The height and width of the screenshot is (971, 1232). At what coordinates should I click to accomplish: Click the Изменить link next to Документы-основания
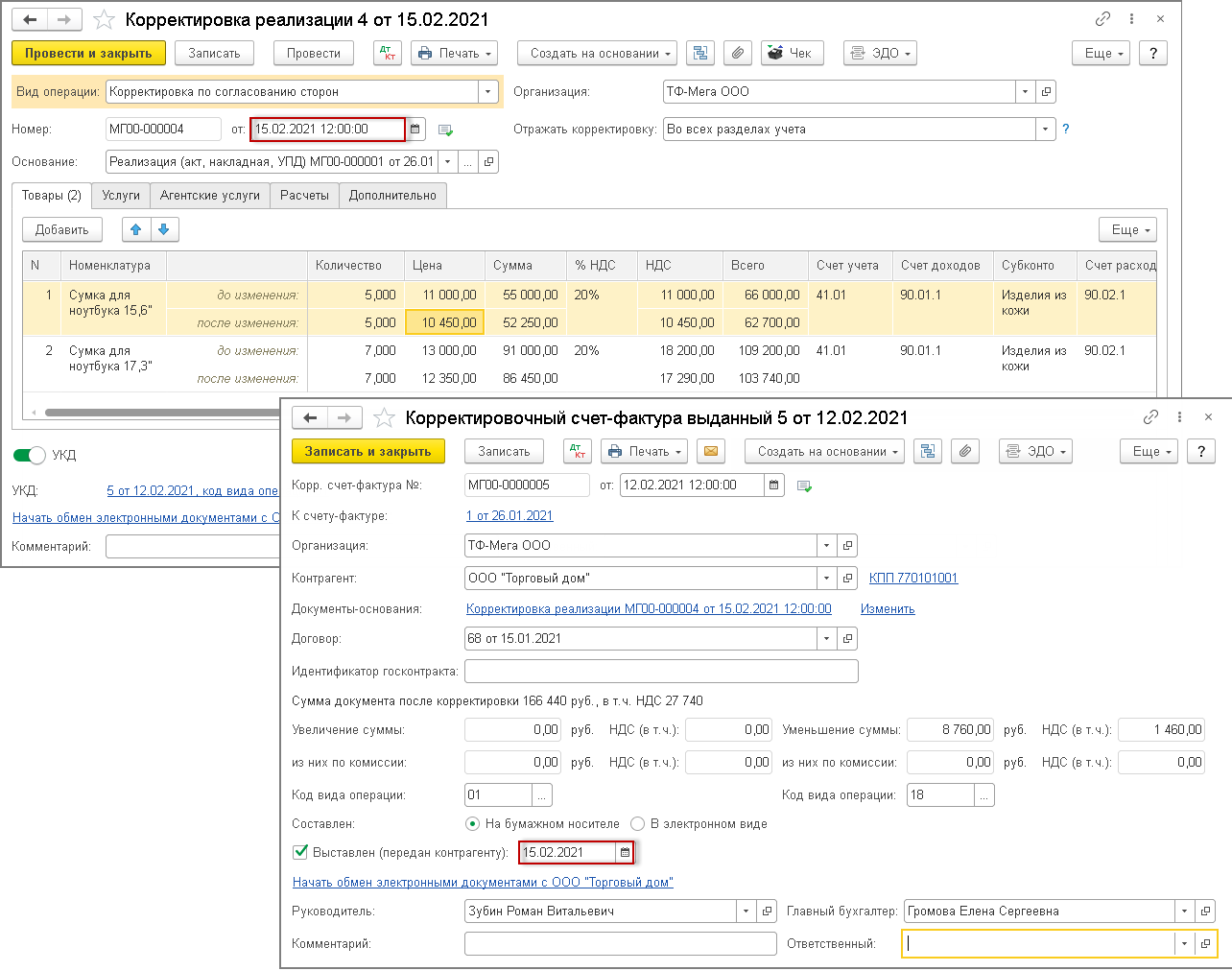pyautogui.click(x=888, y=608)
